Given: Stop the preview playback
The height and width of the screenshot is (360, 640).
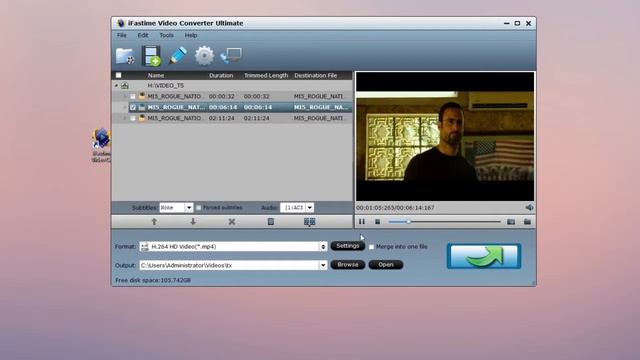Looking at the screenshot, I should [378, 222].
